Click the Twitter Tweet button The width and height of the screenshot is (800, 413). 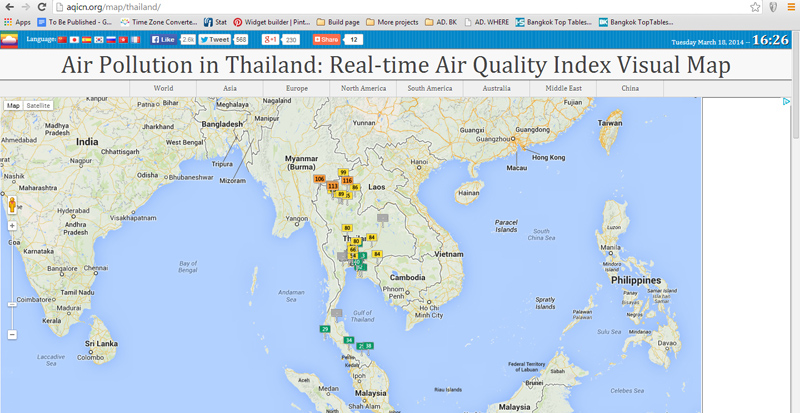(215, 39)
